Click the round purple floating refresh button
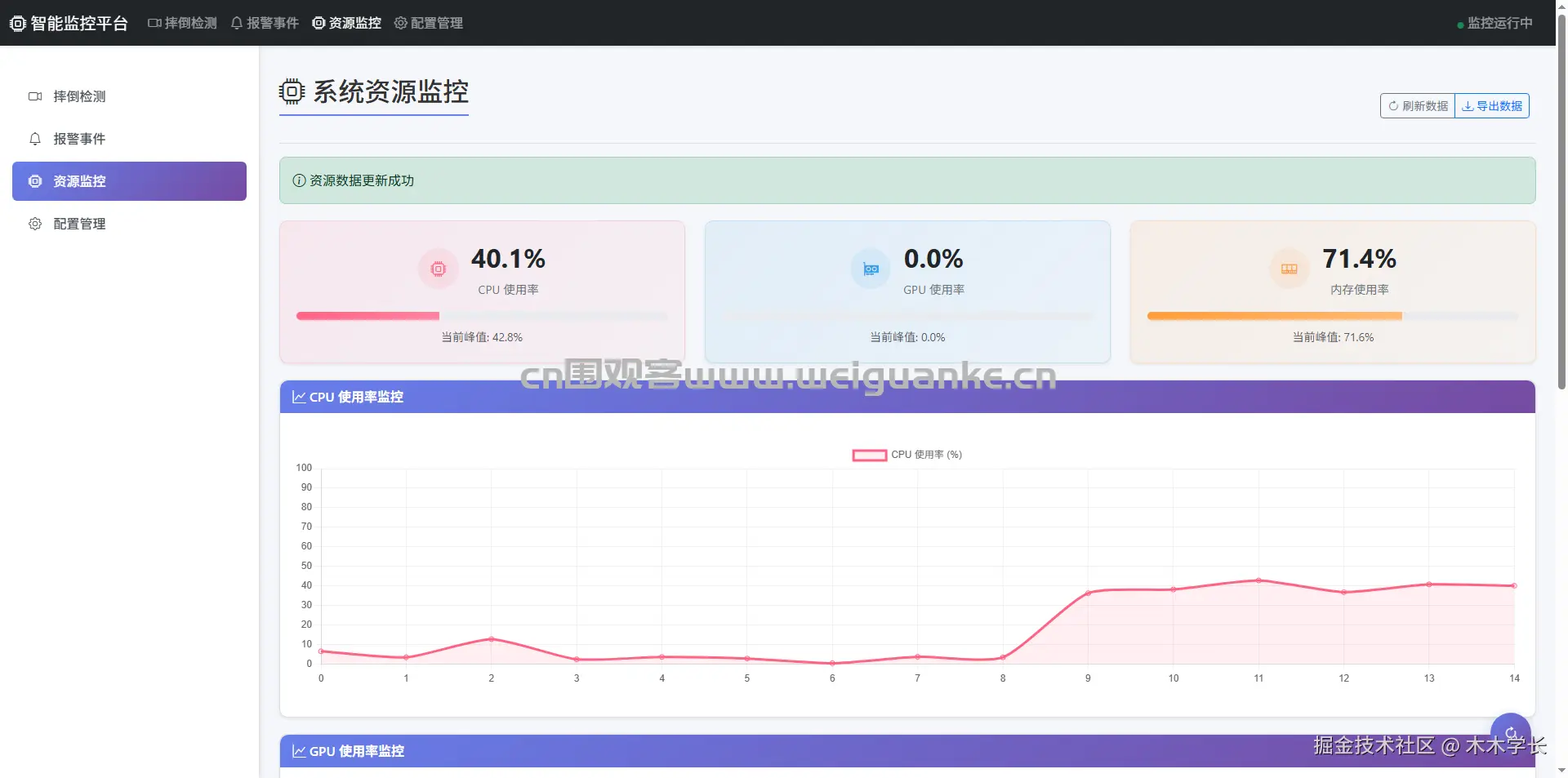Screen dimensions: 1568x778 pyautogui.click(x=1511, y=733)
